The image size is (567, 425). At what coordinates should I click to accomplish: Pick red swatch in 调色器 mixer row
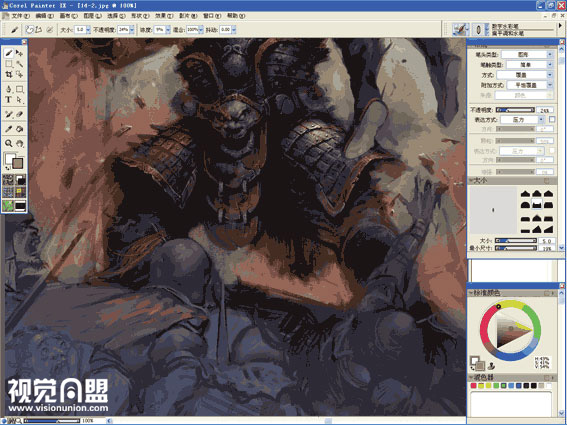pyautogui.click(x=473, y=386)
